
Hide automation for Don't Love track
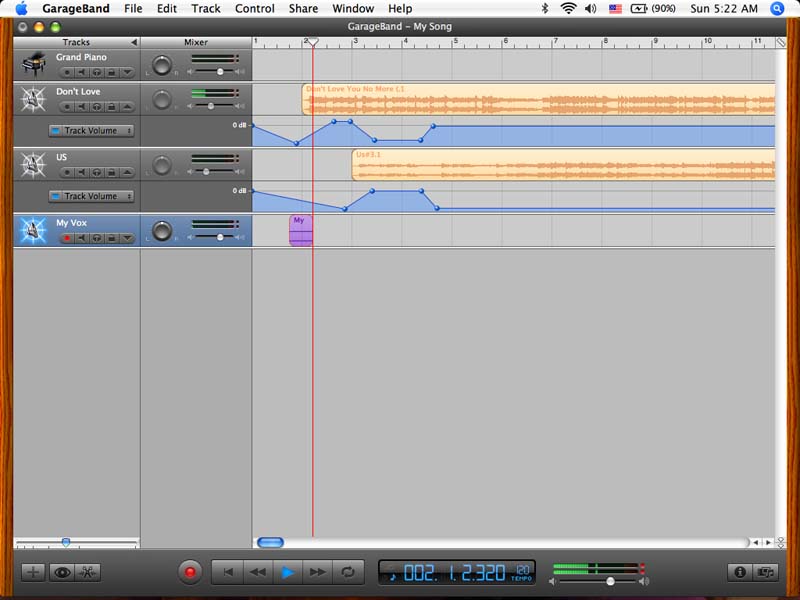coord(127,107)
